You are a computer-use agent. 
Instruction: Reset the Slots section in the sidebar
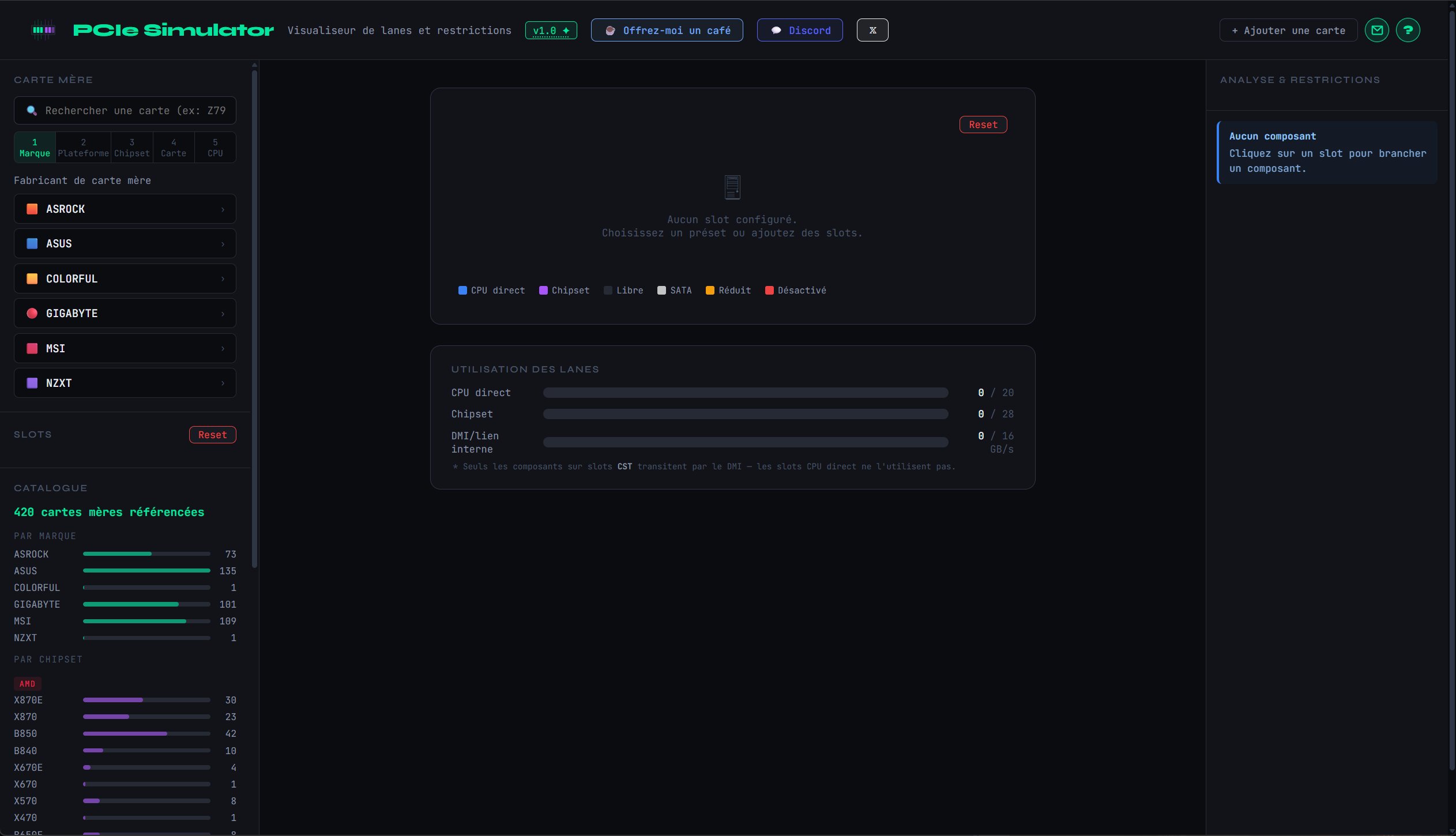click(x=213, y=435)
